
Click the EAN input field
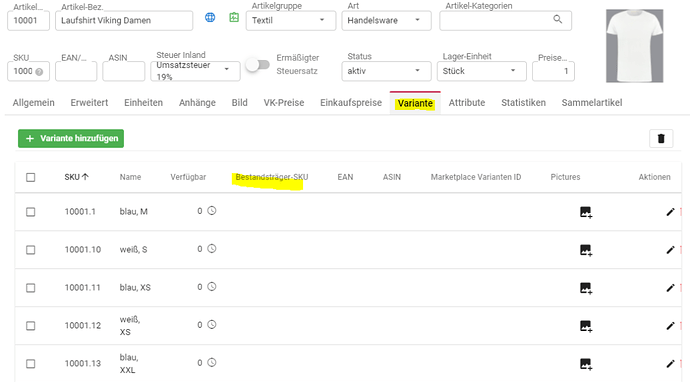point(76,71)
